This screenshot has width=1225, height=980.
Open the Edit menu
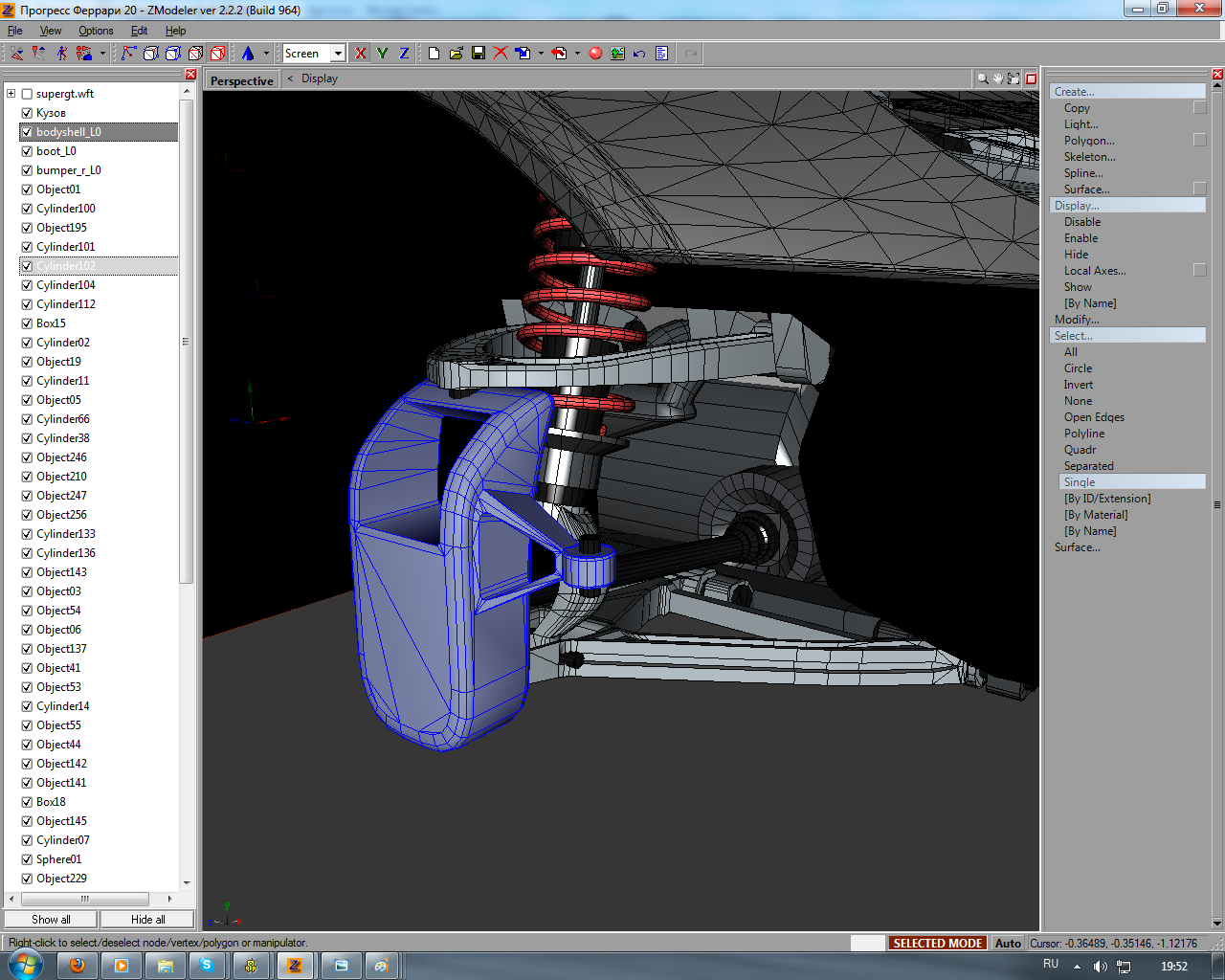(x=139, y=31)
